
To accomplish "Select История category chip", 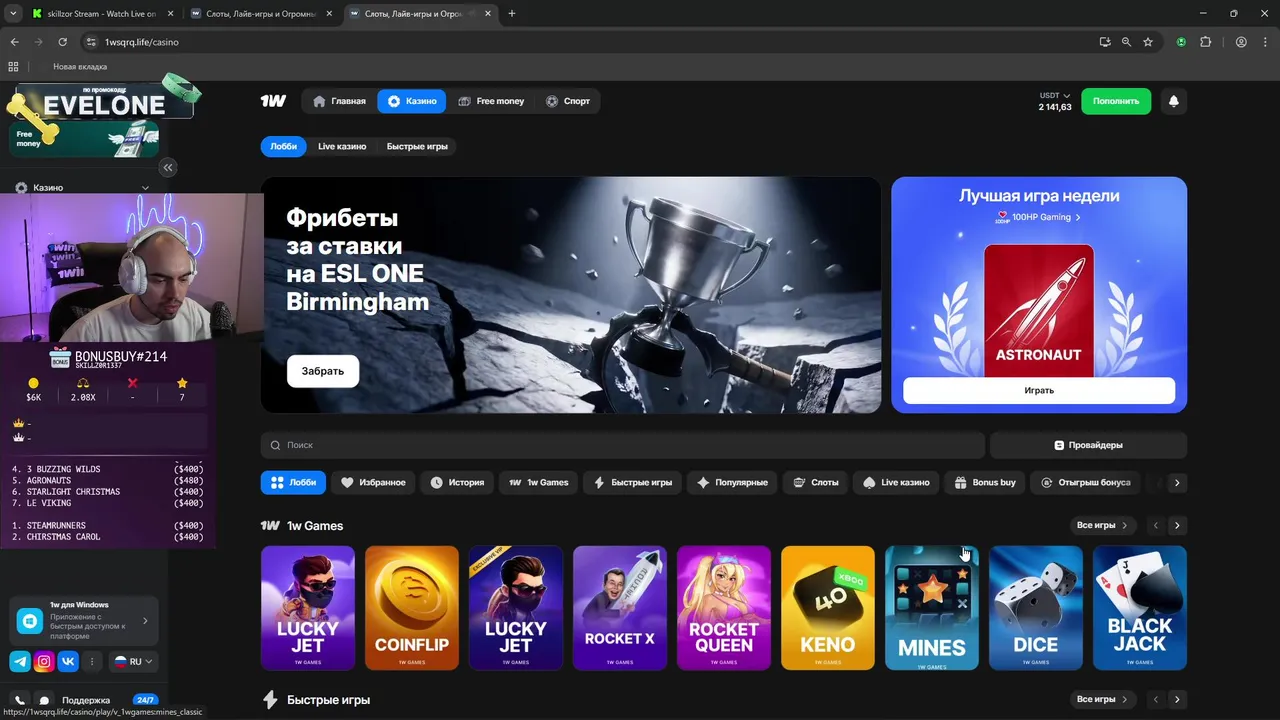I will 457,483.
